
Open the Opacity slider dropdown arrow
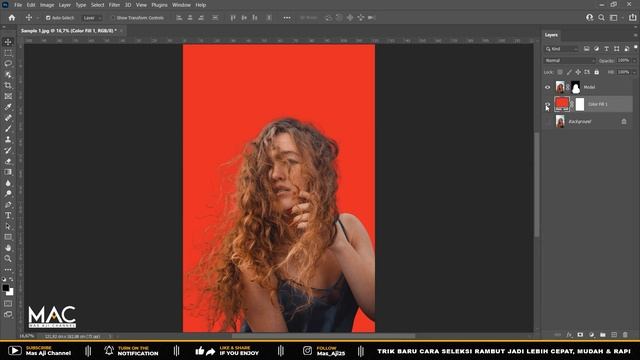[634, 60]
